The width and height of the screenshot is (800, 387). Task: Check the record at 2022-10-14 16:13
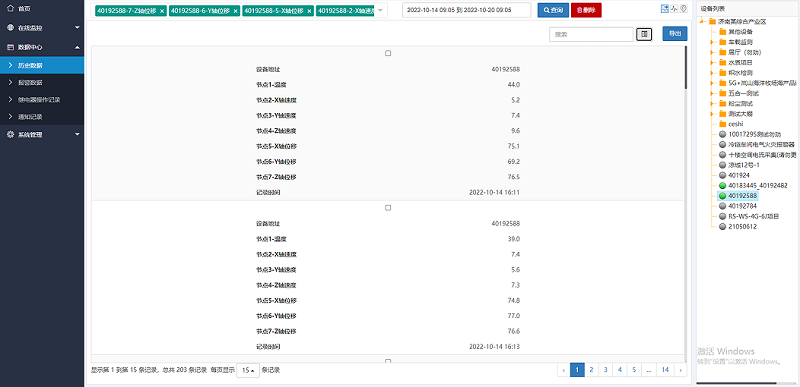pyautogui.click(x=388, y=208)
